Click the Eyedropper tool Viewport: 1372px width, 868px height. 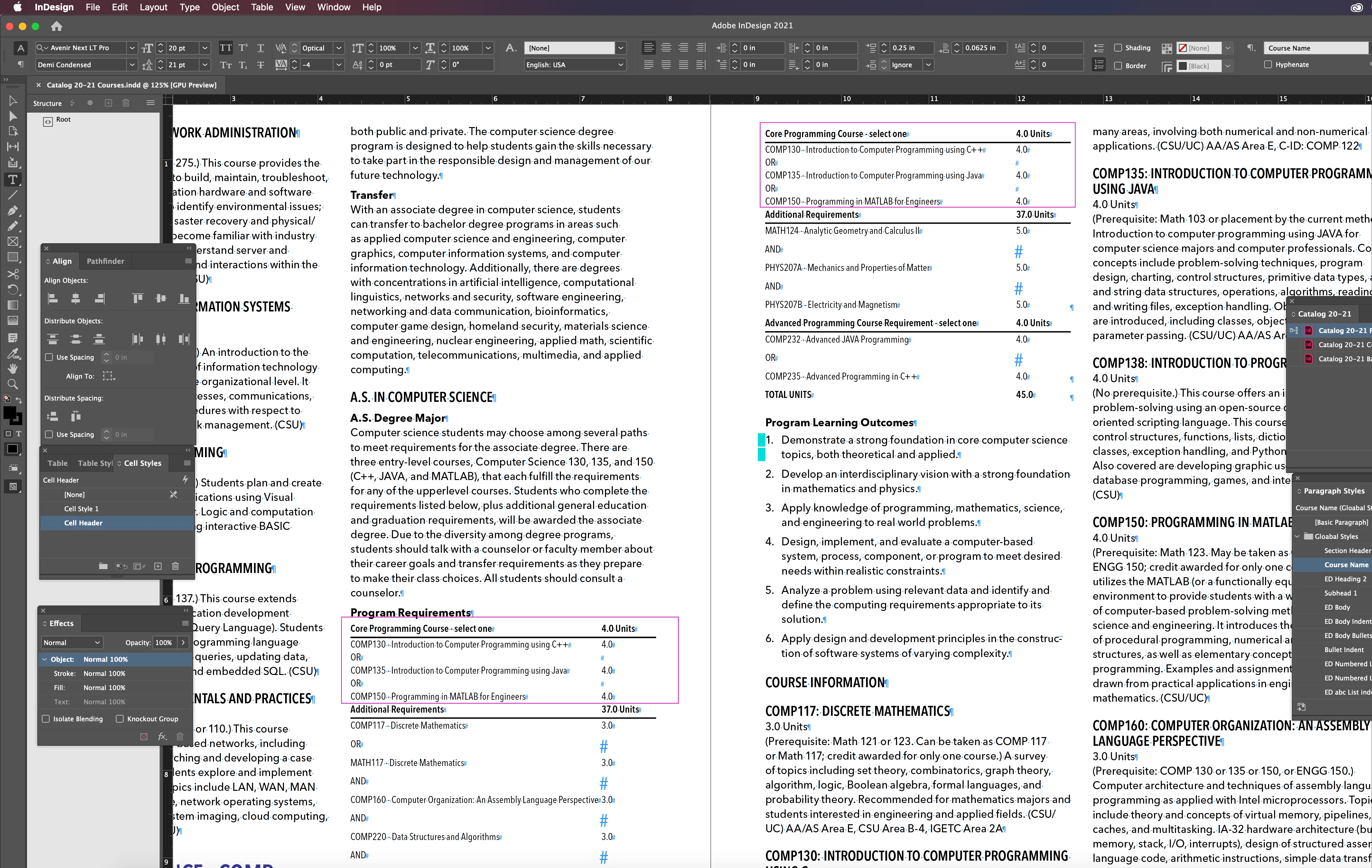[x=13, y=353]
